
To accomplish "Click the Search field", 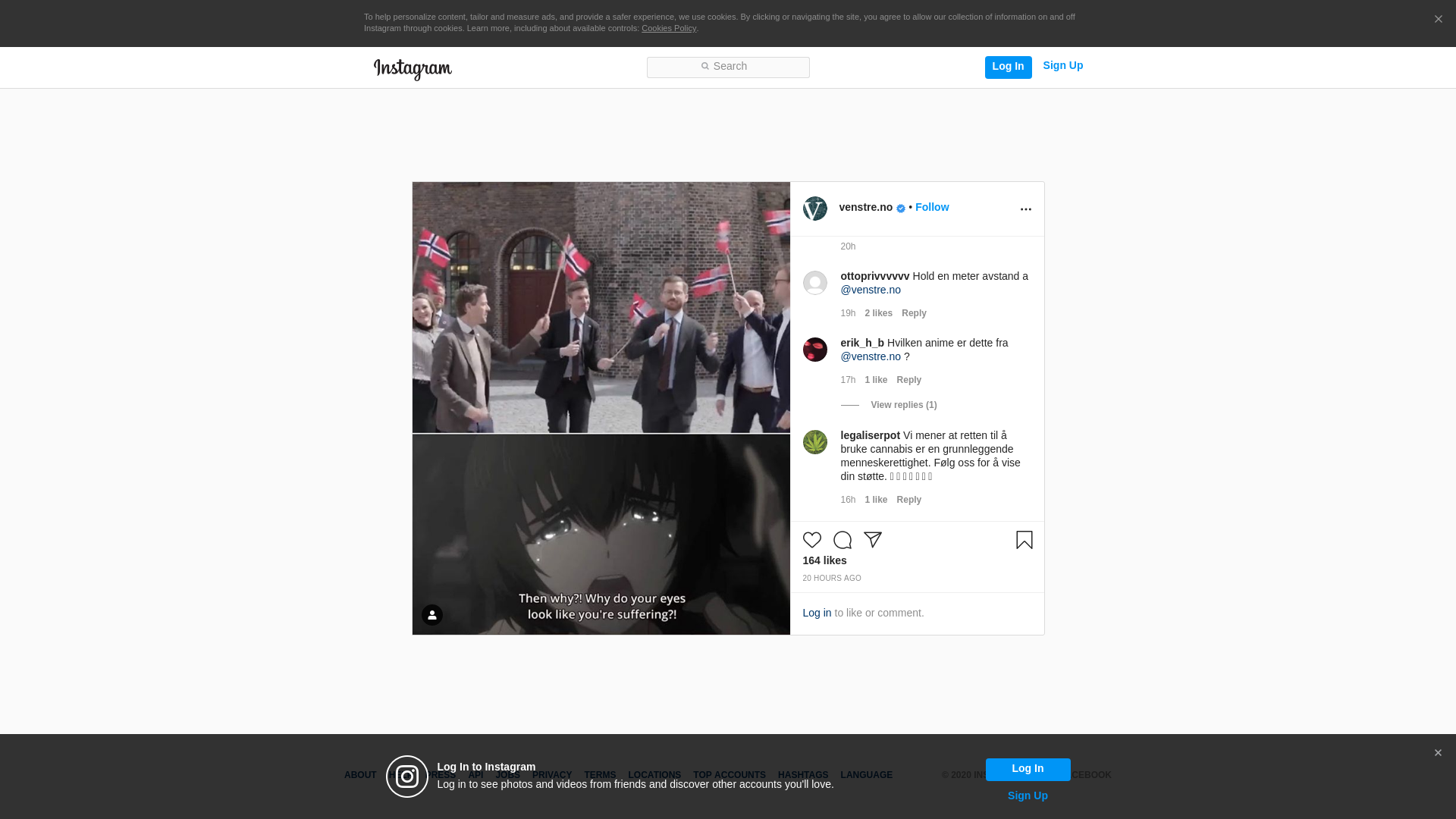I will click(x=728, y=67).
